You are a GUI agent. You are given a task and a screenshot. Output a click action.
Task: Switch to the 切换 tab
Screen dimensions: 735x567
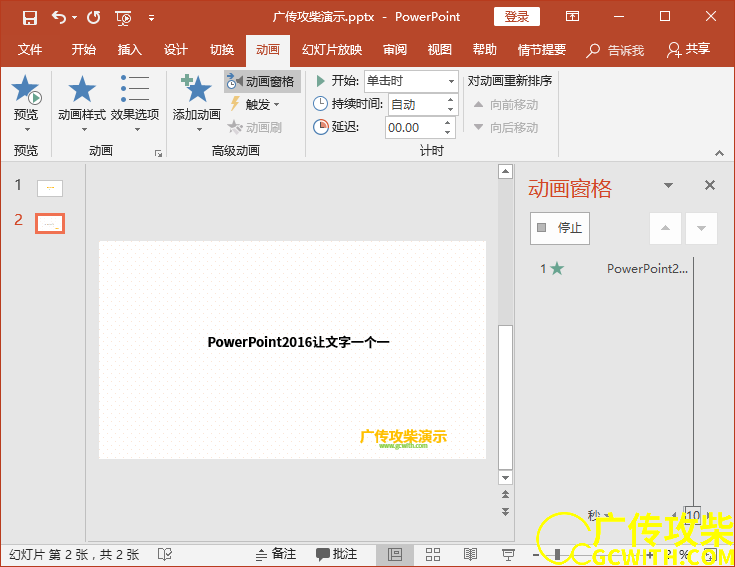(222, 50)
